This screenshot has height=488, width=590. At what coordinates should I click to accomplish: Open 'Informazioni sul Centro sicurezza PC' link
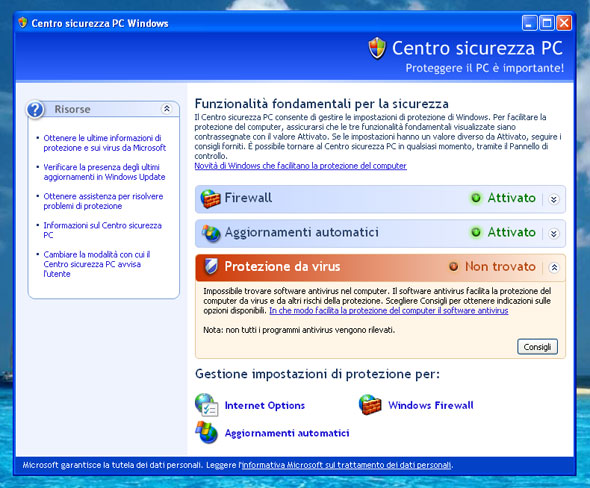coord(102,230)
